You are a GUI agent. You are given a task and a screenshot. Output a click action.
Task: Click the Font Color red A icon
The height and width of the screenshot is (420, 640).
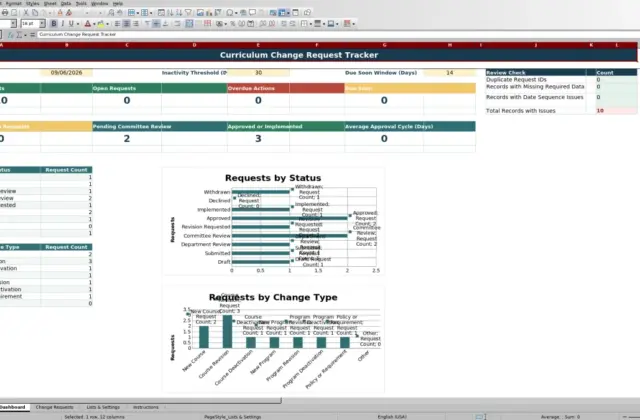87,24
